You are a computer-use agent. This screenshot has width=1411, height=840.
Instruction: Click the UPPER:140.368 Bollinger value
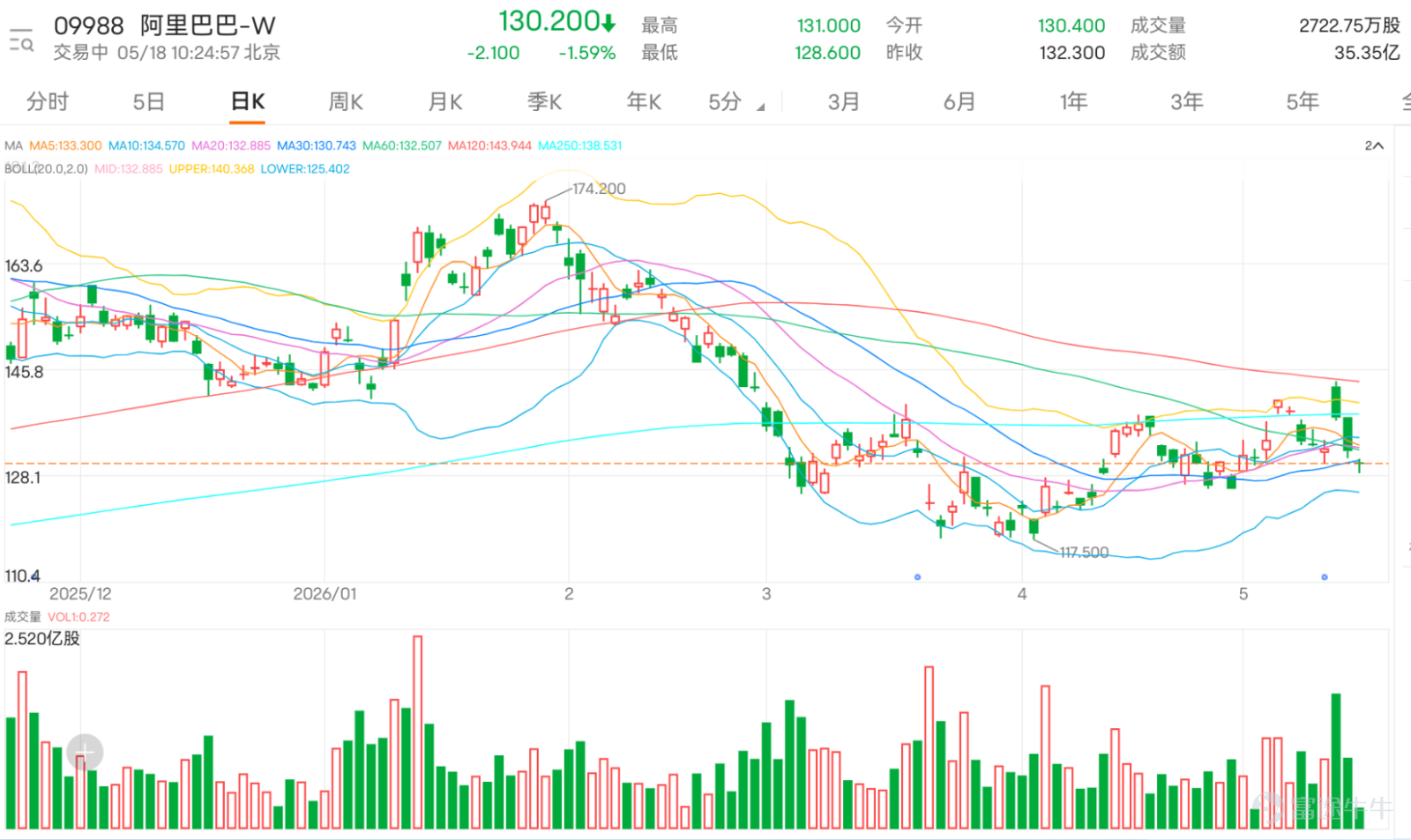point(212,168)
